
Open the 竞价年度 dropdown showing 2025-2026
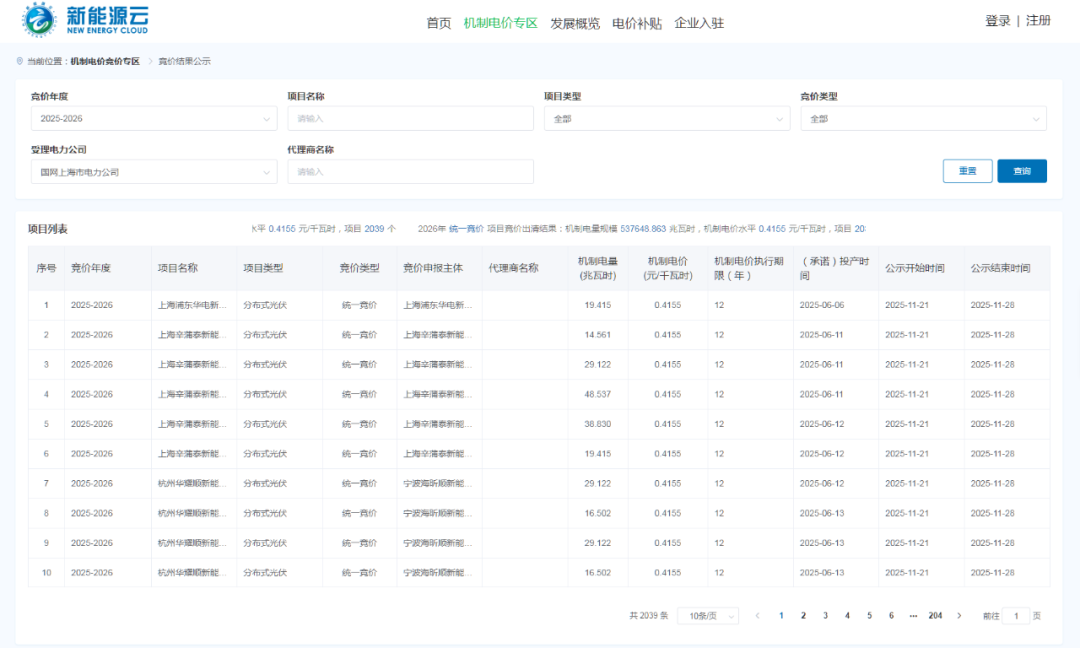click(153, 119)
